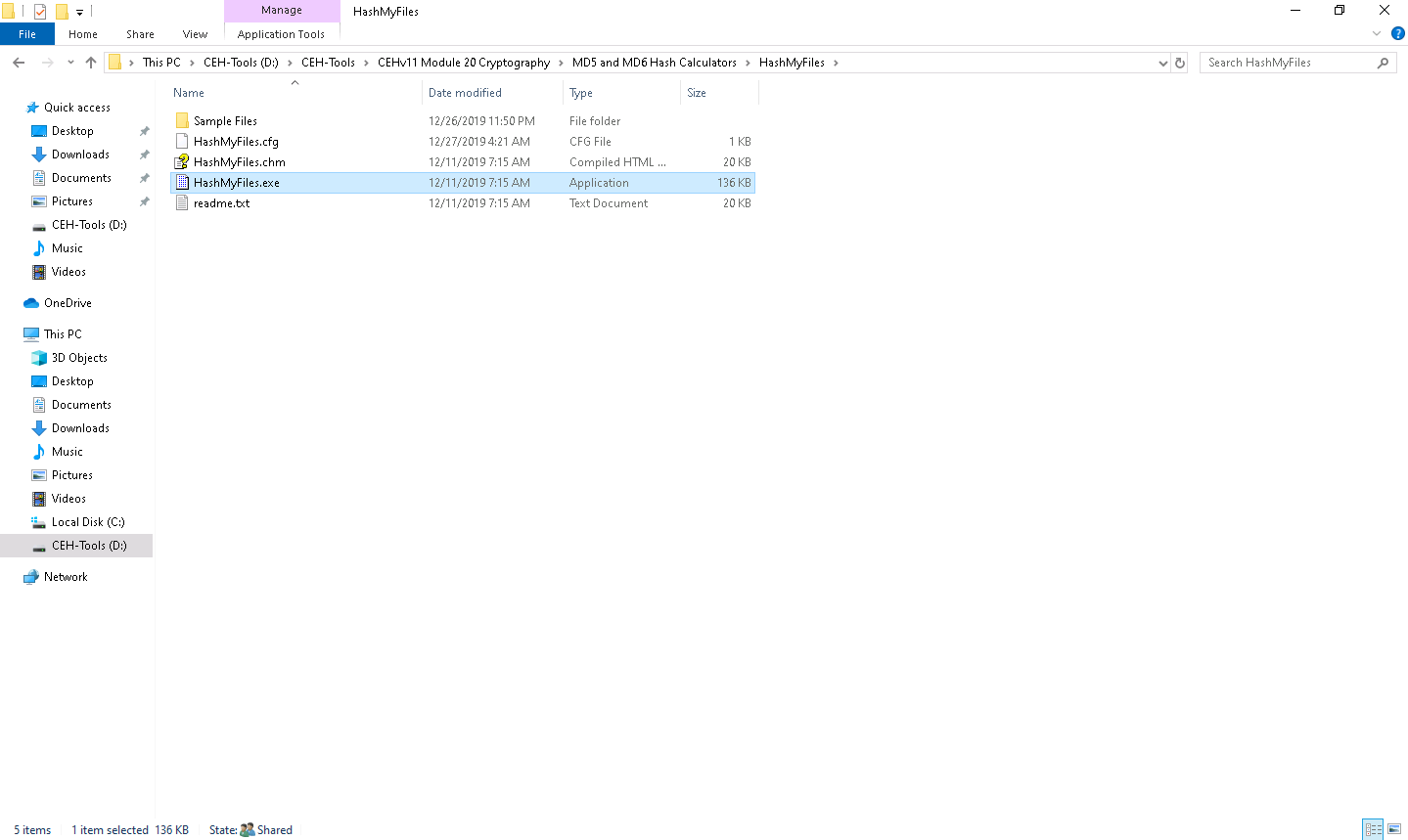Open recent locations dropdown arrow
This screenshot has height=840, width=1408.
(x=70, y=63)
